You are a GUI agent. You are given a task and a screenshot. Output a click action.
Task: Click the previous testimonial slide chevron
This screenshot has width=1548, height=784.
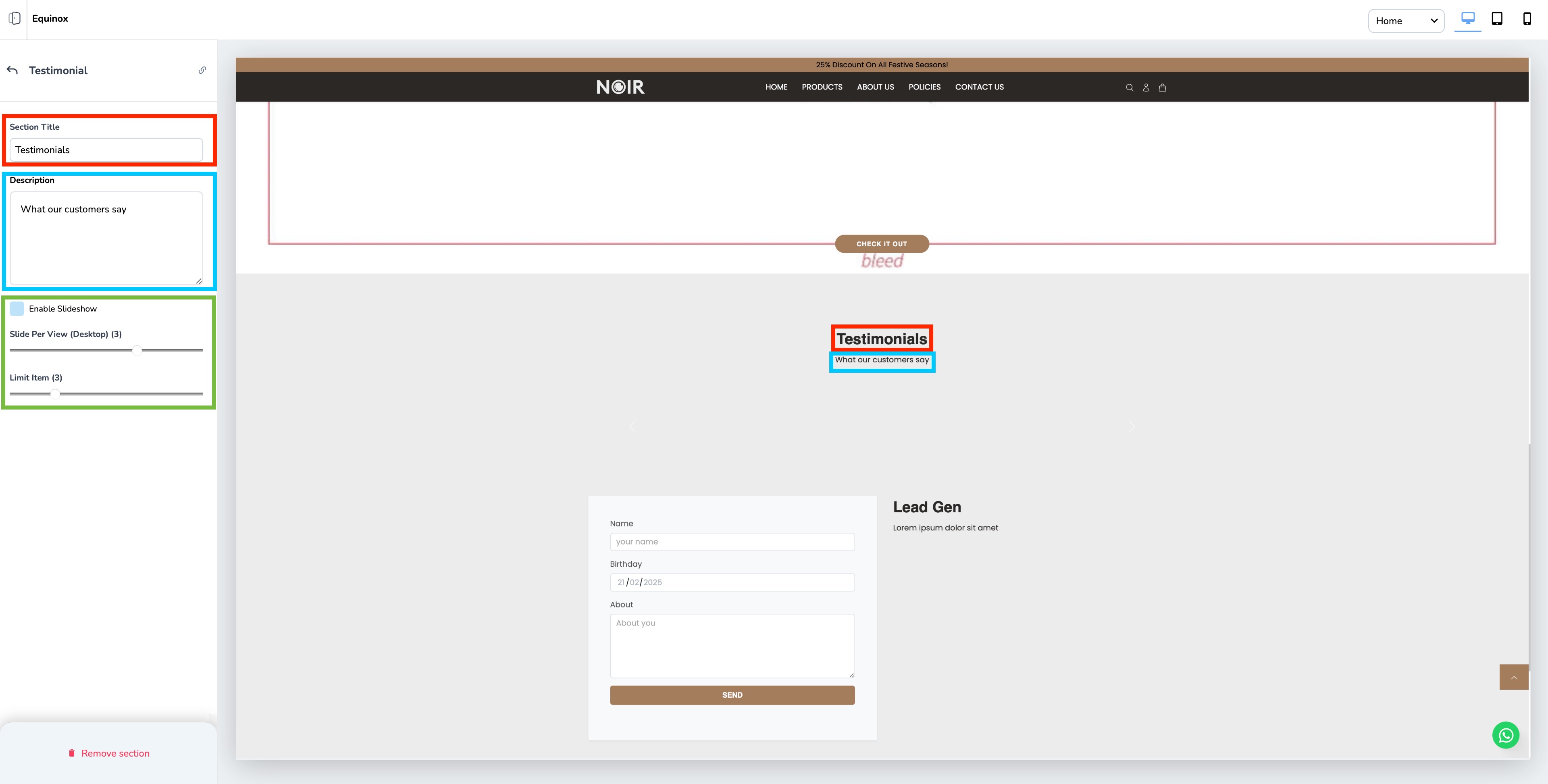[632, 426]
